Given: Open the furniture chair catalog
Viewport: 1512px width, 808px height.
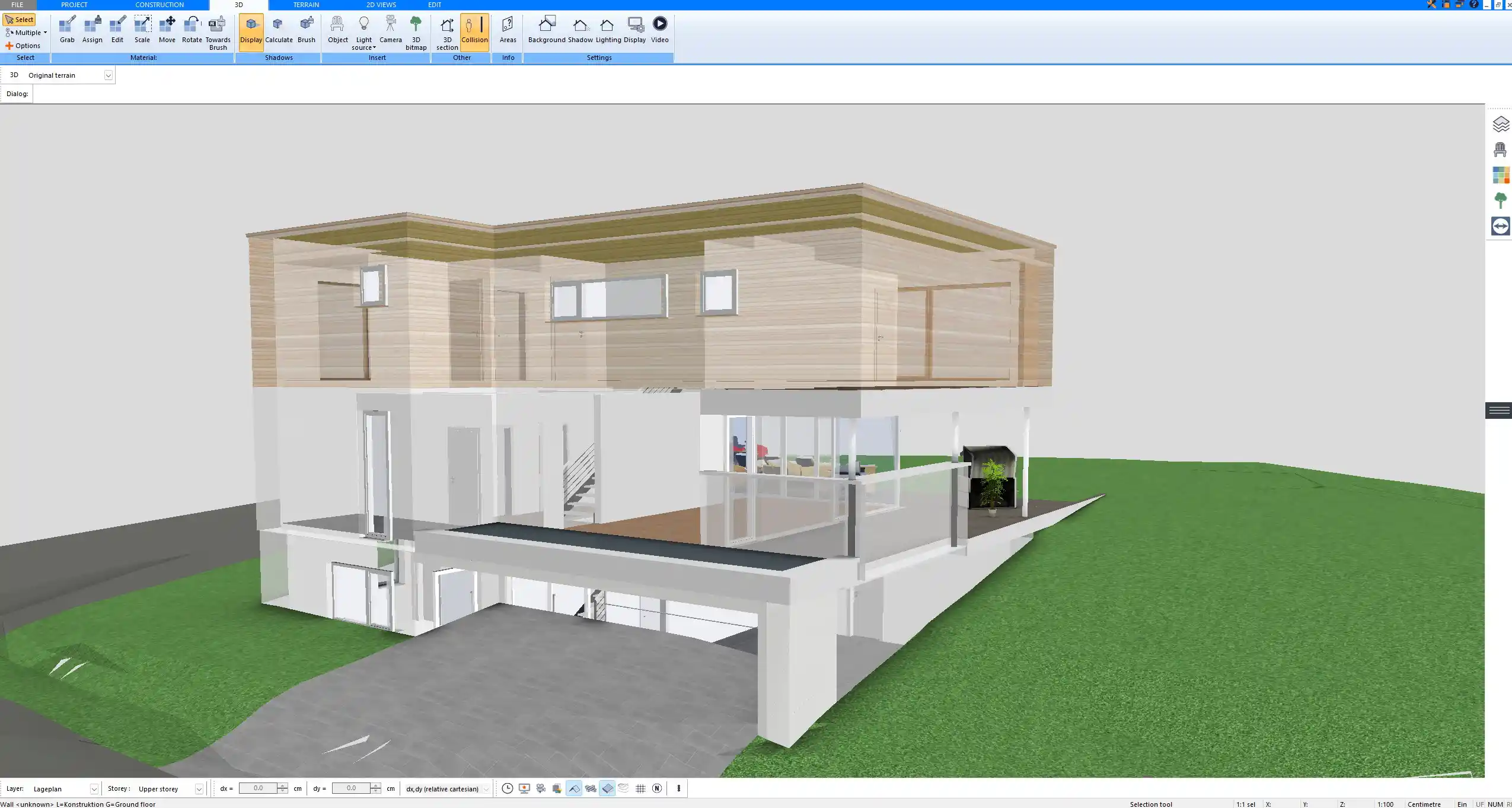Looking at the screenshot, I should 1501,149.
